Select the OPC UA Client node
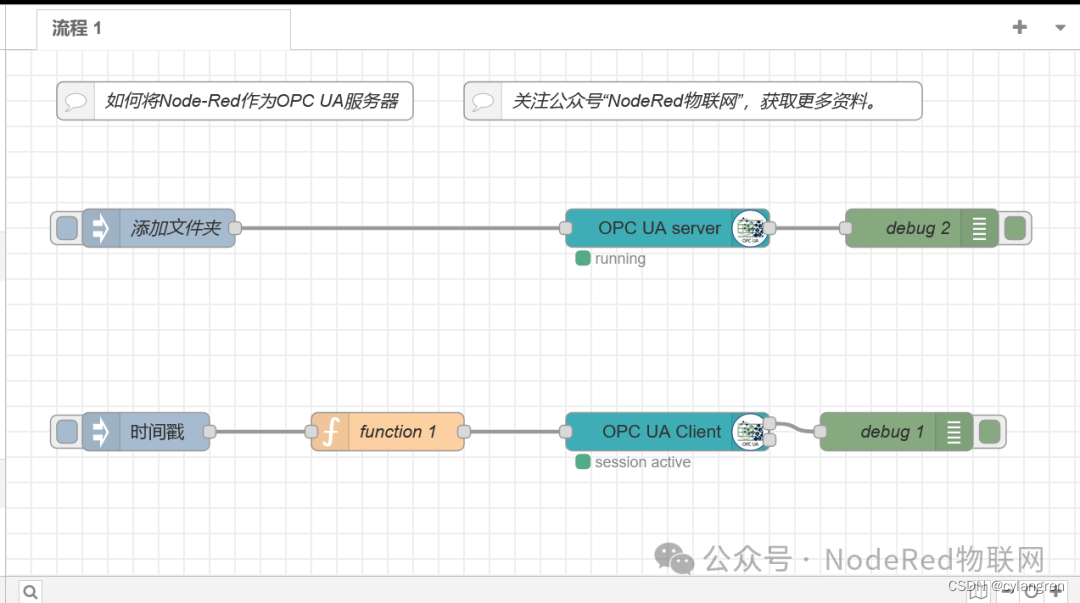1080x603 pixels. [x=667, y=432]
